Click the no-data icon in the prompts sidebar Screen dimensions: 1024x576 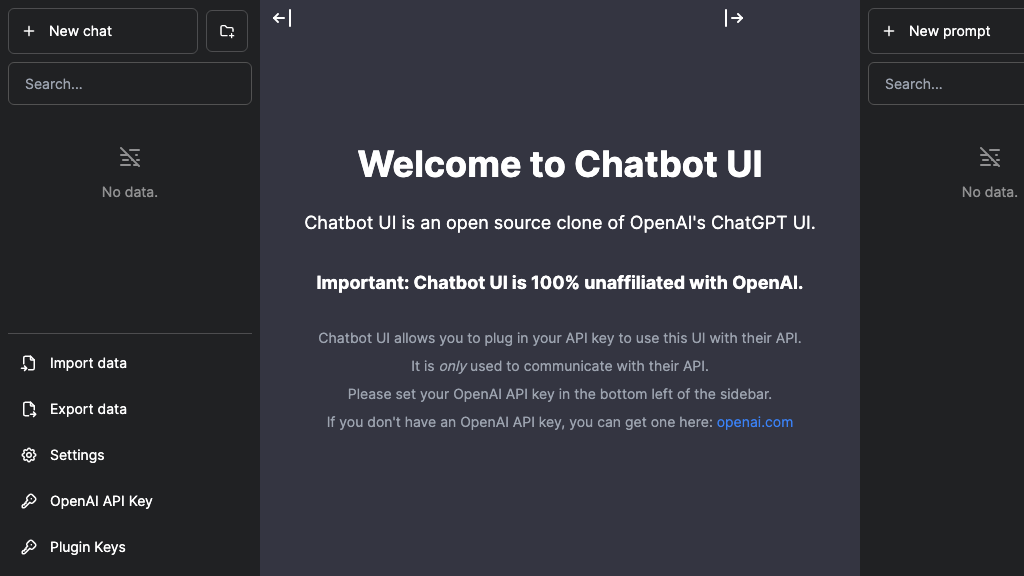point(990,157)
